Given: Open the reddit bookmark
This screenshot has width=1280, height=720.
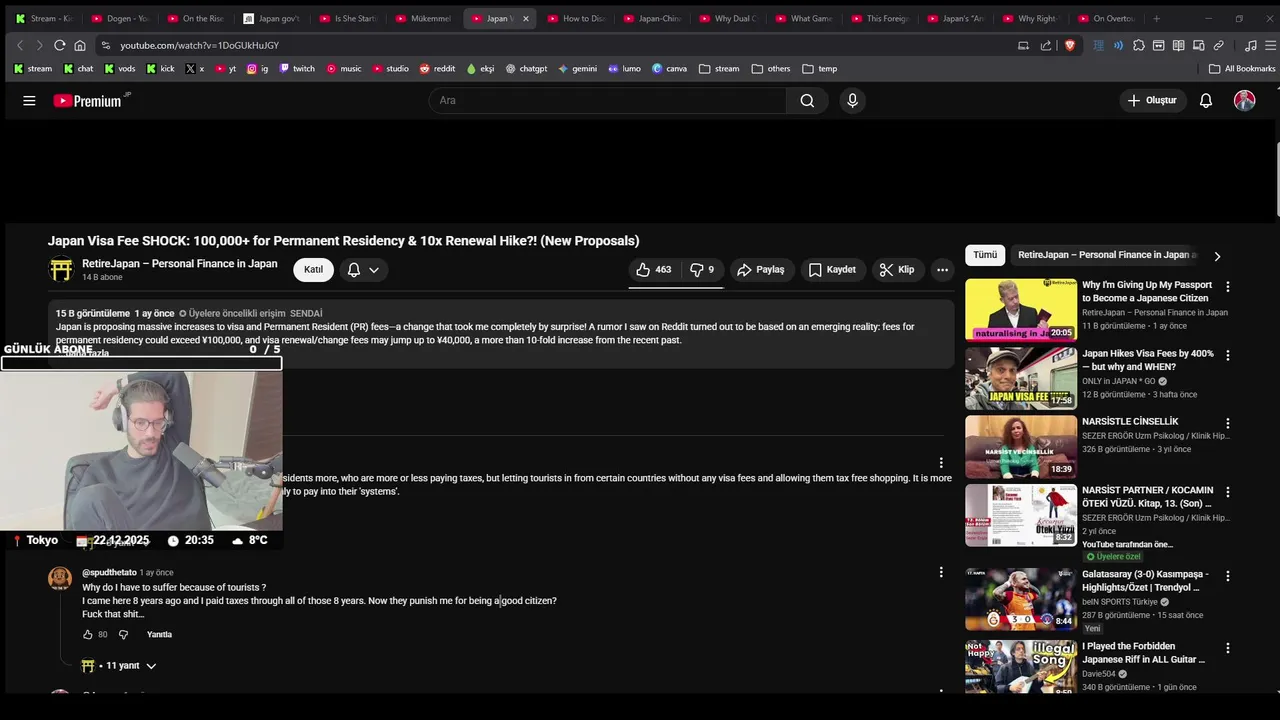Looking at the screenshot, I should [x=437, y=69].
